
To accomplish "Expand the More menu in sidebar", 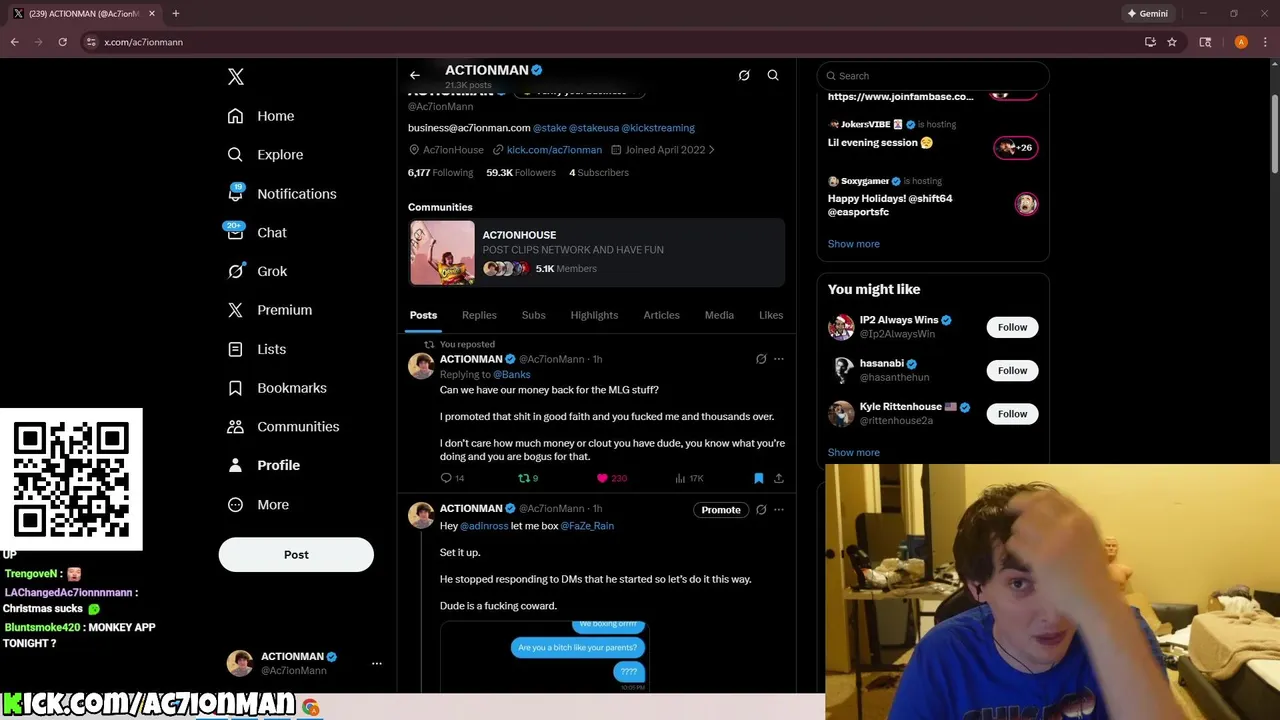I will tap(258, 504).
